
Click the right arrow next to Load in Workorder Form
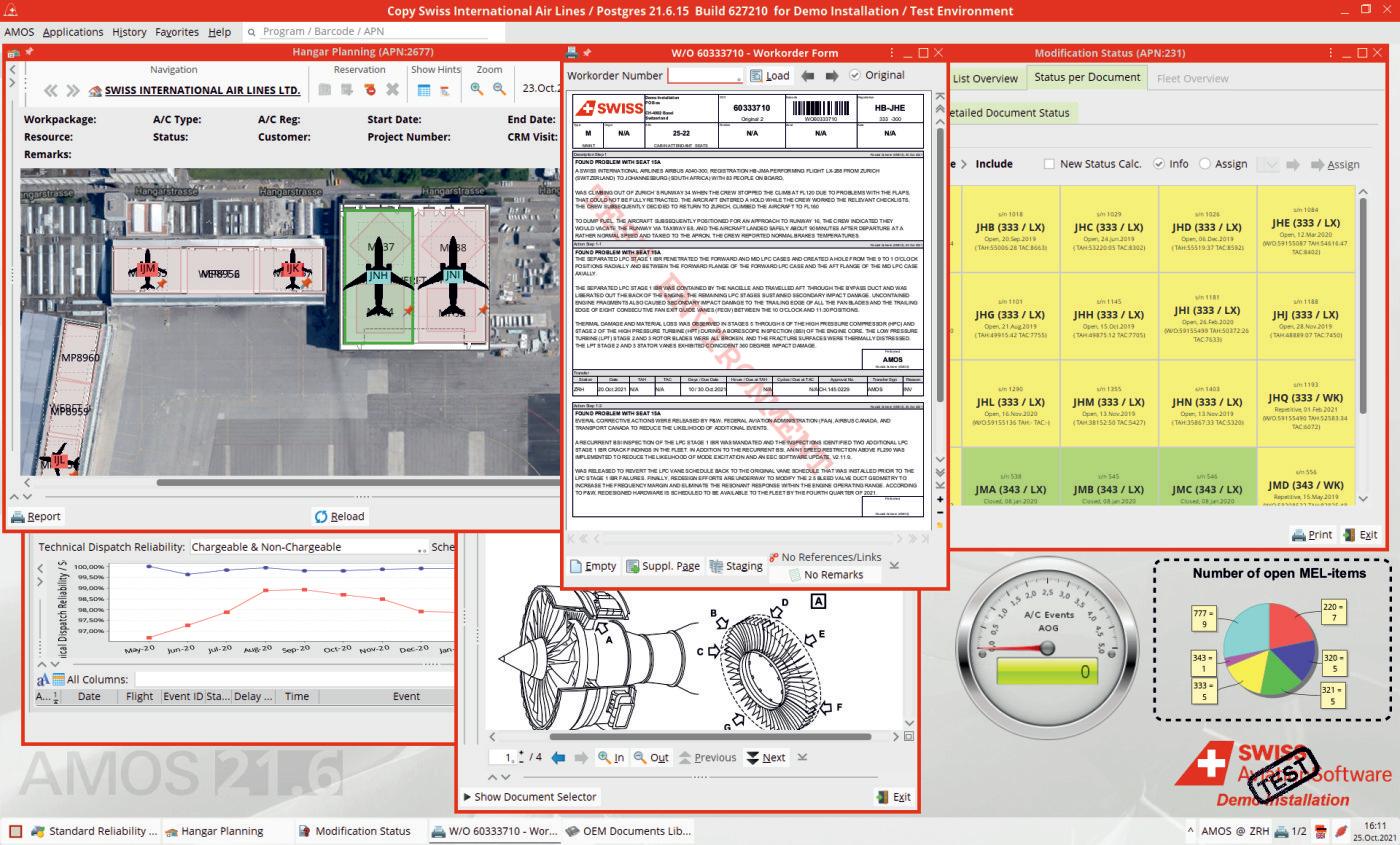point(831,75)
